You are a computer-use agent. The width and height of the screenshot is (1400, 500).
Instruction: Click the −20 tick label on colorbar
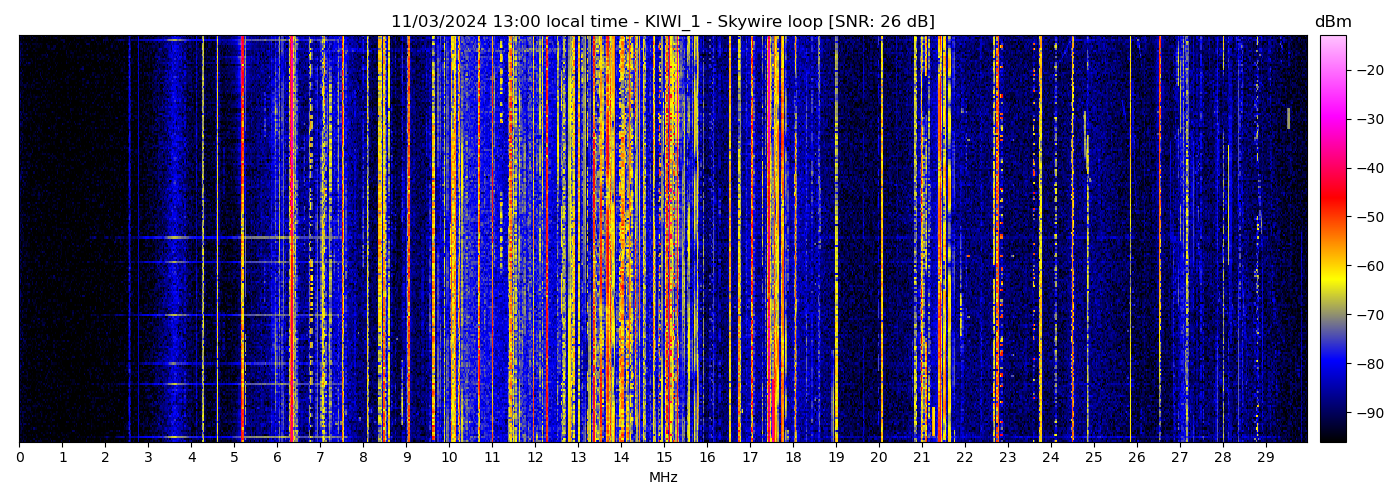point(1369,70)
